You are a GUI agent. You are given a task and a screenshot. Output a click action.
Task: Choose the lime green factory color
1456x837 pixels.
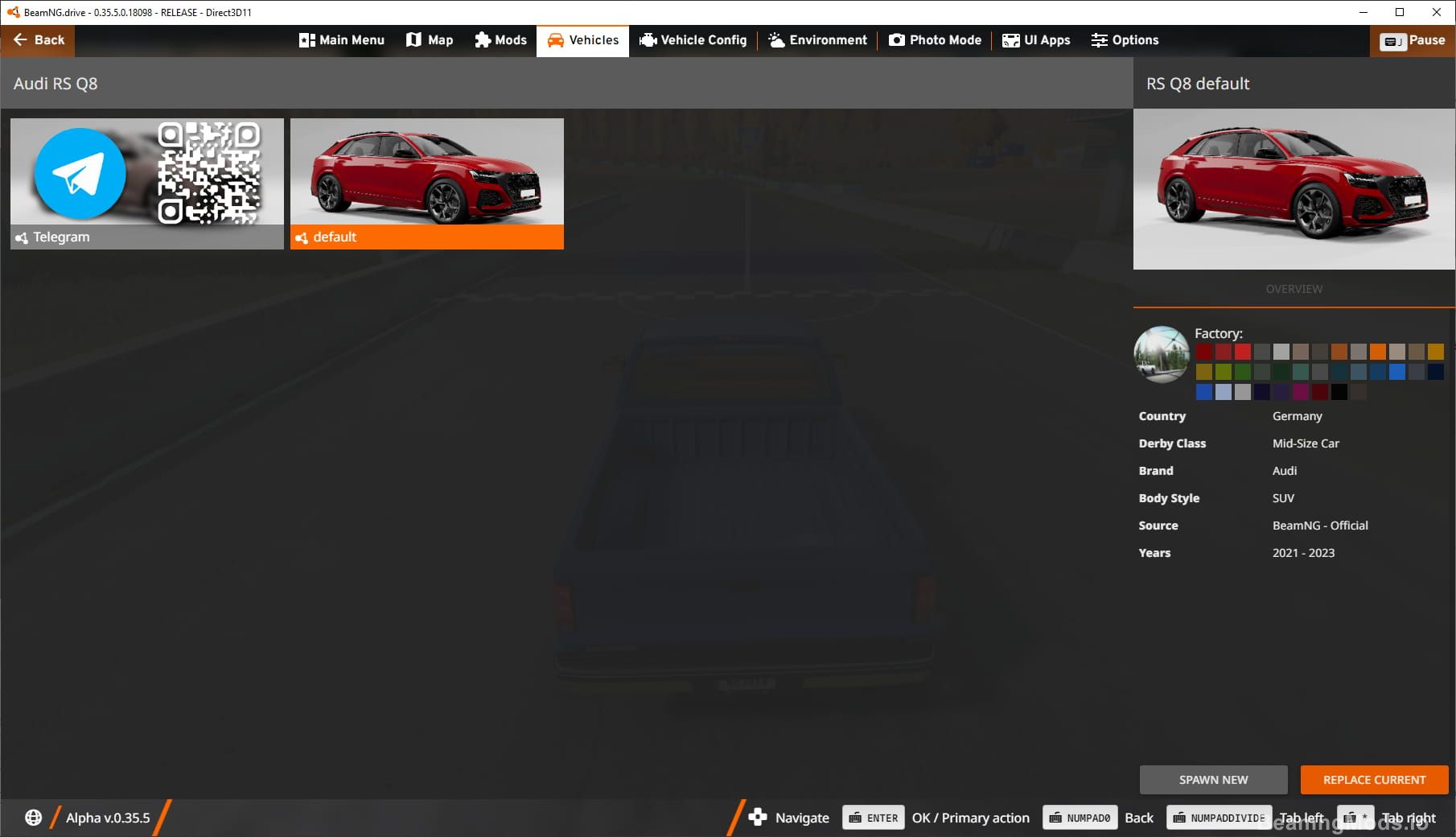(1224, 372)
